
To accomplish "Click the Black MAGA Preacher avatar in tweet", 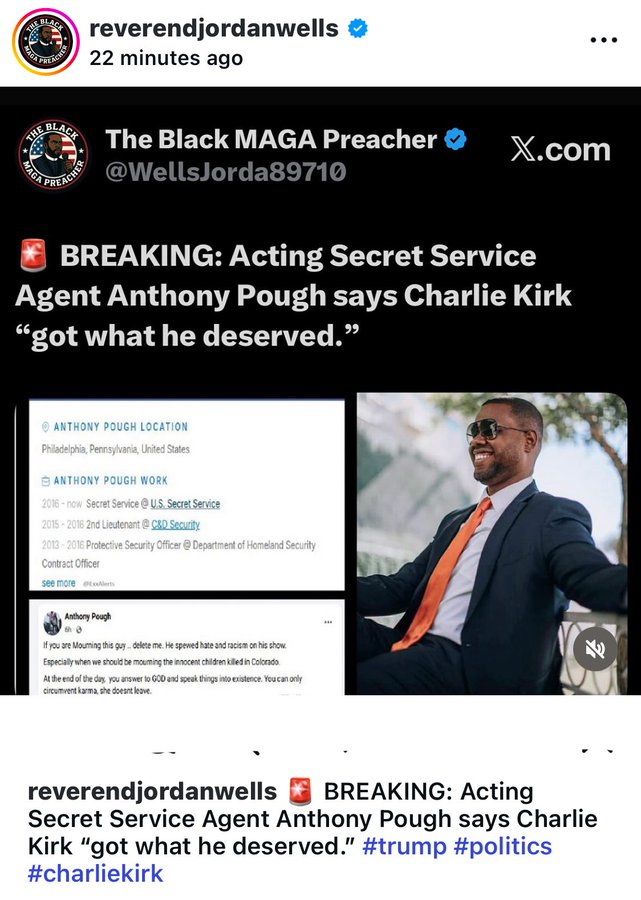I will (53, 154).
